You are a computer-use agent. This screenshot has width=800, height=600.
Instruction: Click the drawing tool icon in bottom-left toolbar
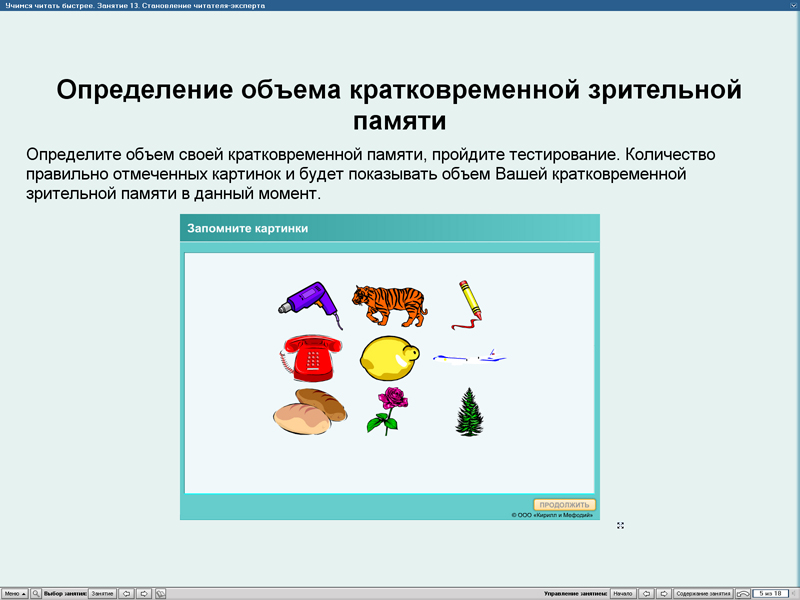click(161, 593)
